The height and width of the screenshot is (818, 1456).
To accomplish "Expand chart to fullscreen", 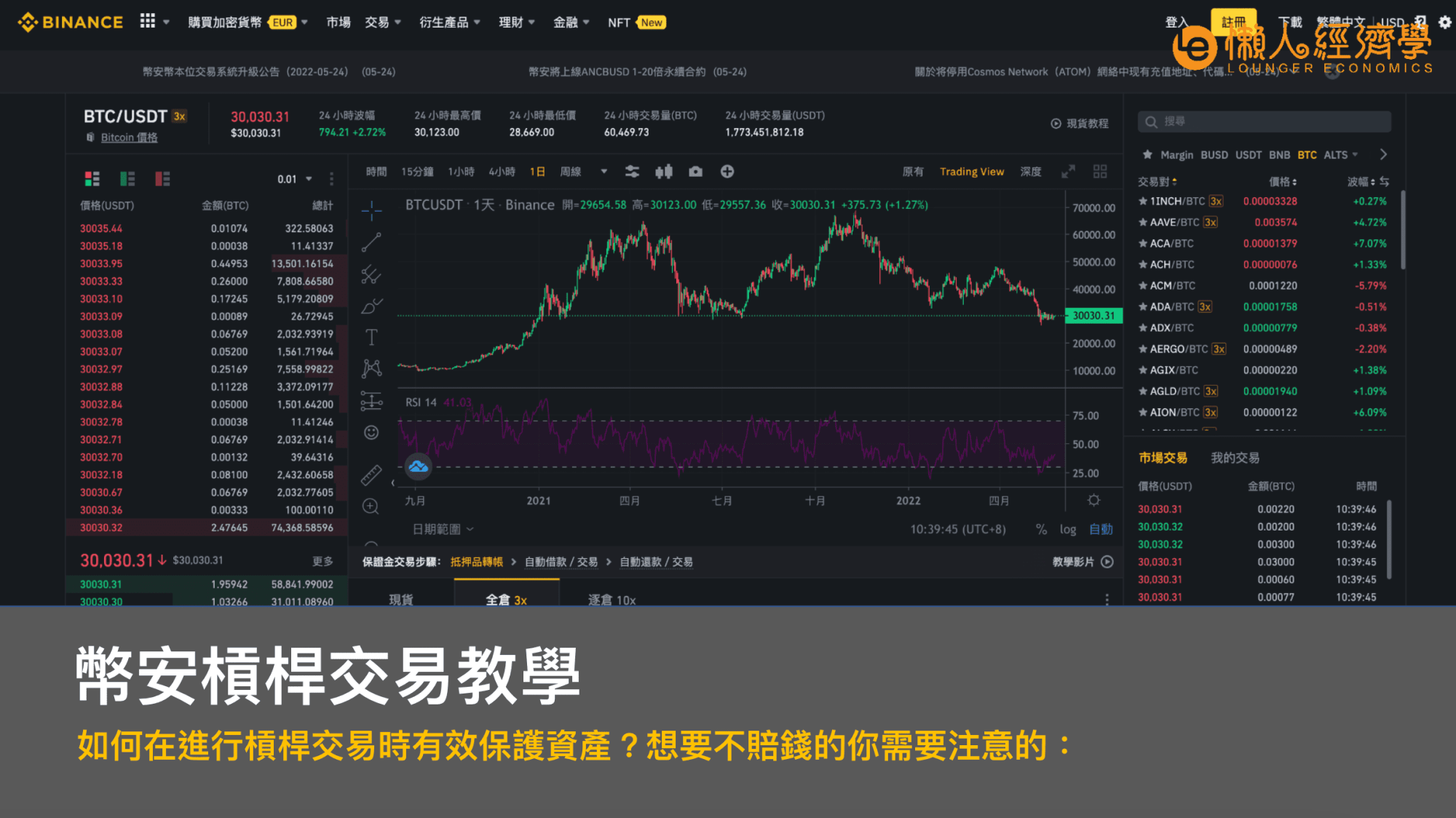I will (1068, 172).
